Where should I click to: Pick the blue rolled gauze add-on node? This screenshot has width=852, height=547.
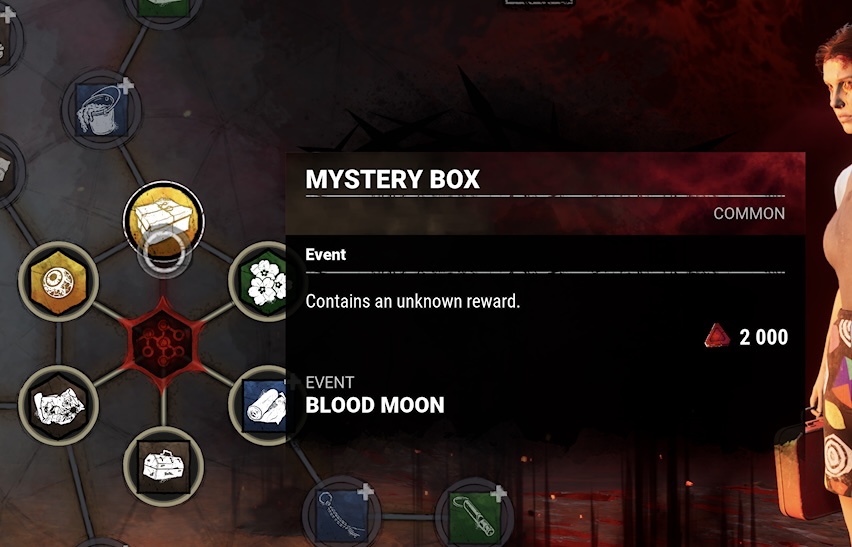[264, 405]
